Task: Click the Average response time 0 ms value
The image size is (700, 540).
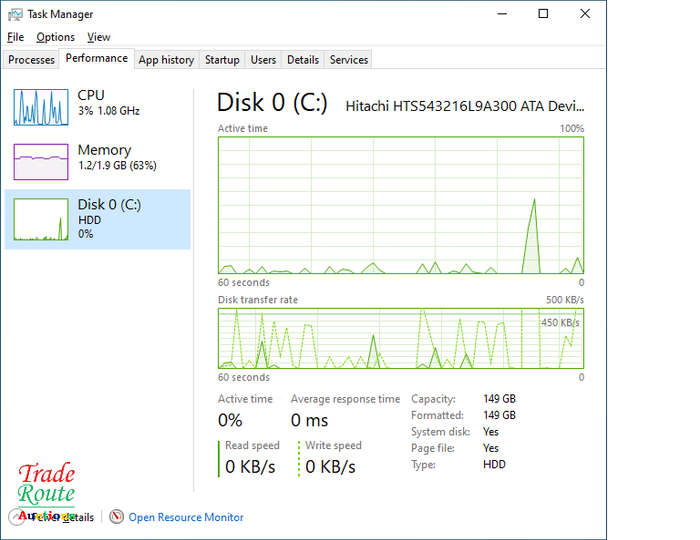Action: 309,420
